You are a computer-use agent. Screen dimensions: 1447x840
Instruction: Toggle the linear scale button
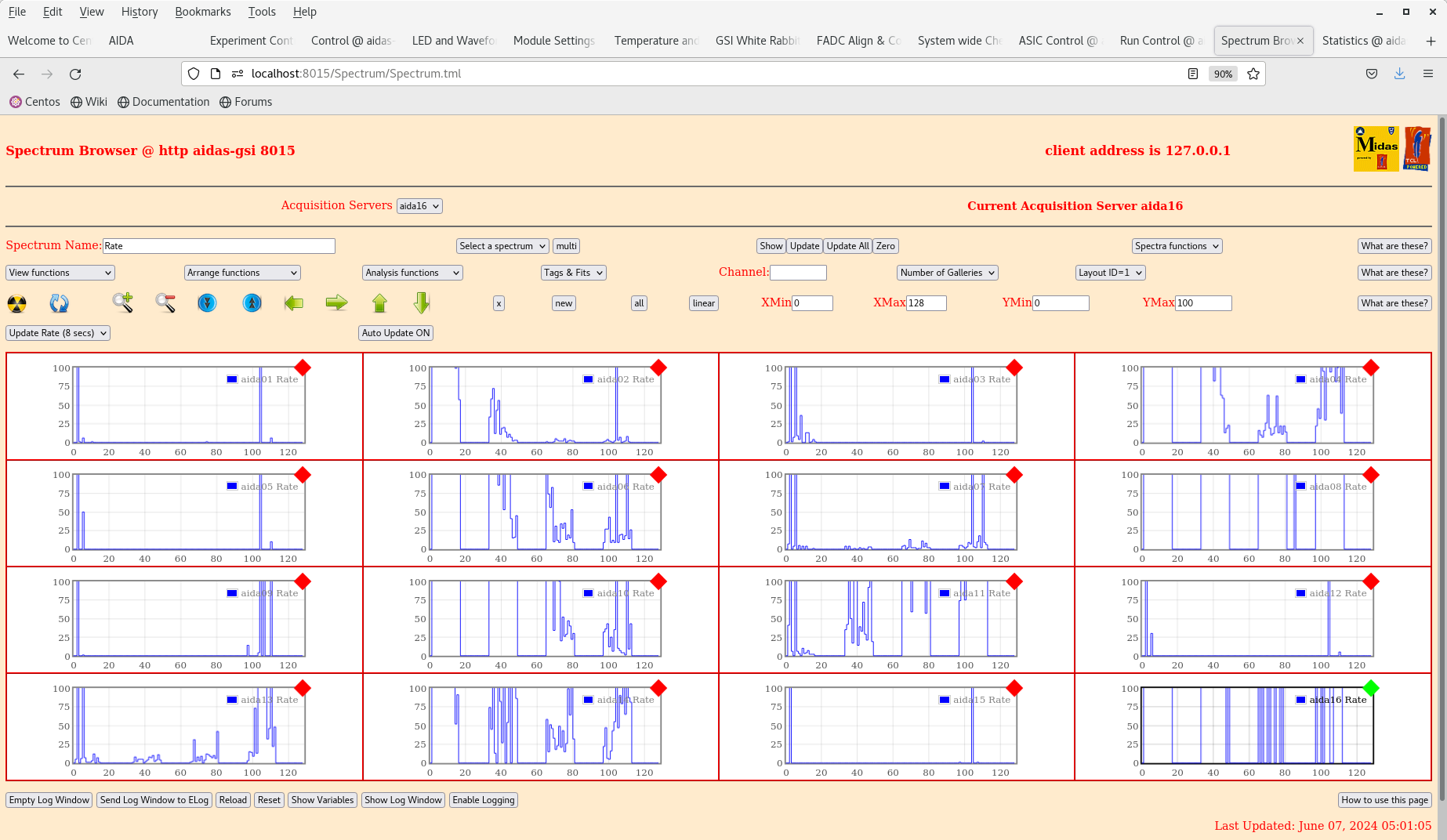(x=703, y=303)
